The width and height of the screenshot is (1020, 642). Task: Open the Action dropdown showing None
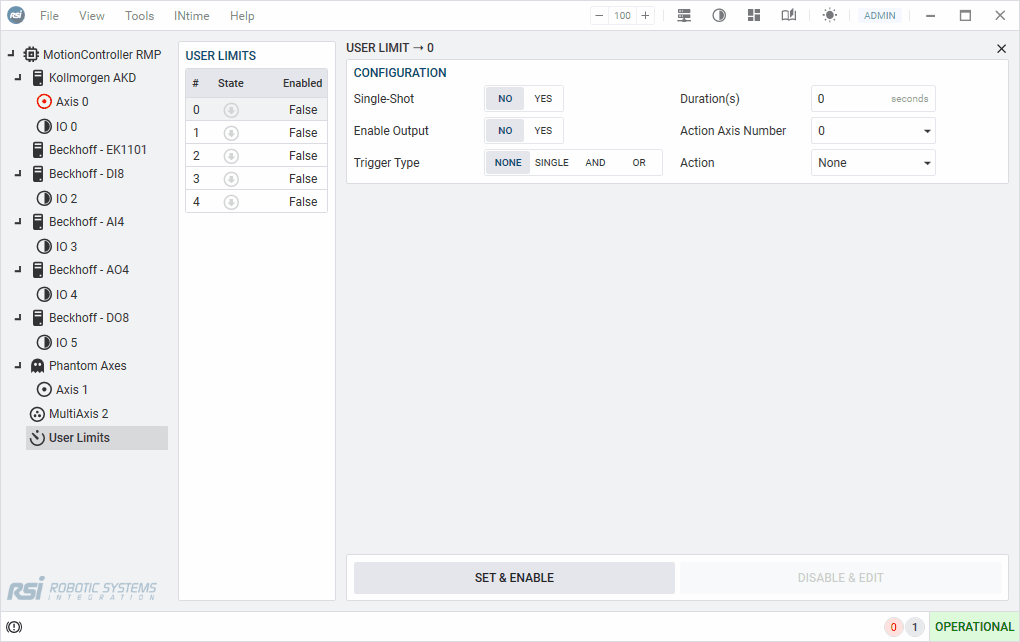point(873,163)
